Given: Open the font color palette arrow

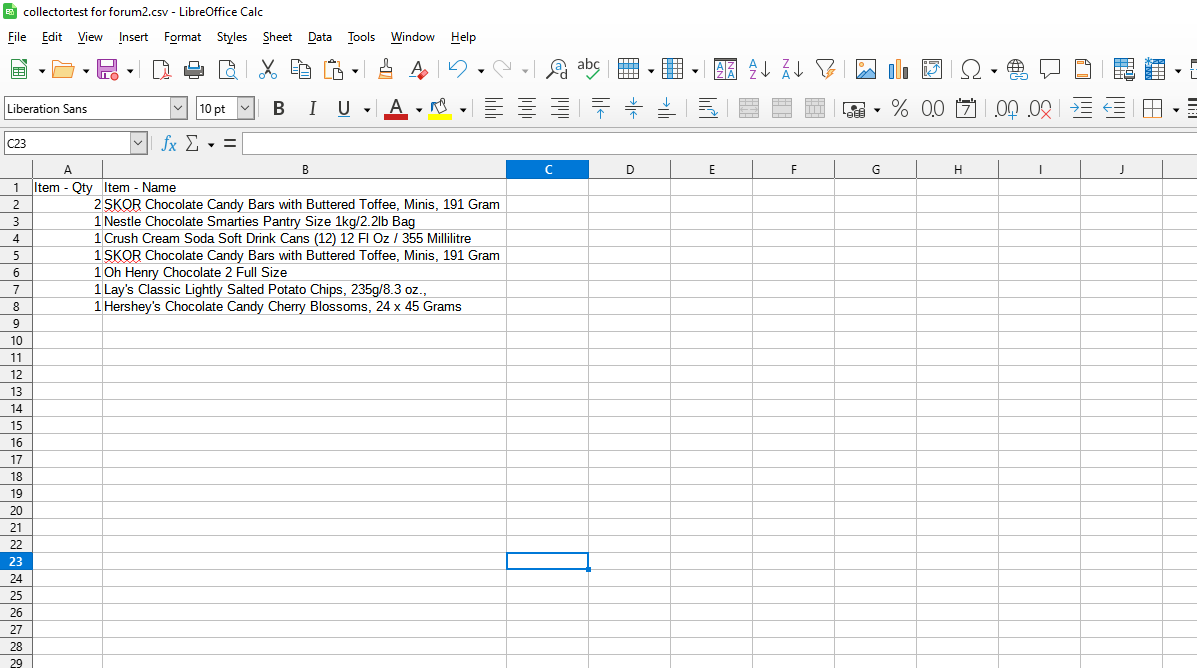Looking at the screenshot, I should (419, 110).
